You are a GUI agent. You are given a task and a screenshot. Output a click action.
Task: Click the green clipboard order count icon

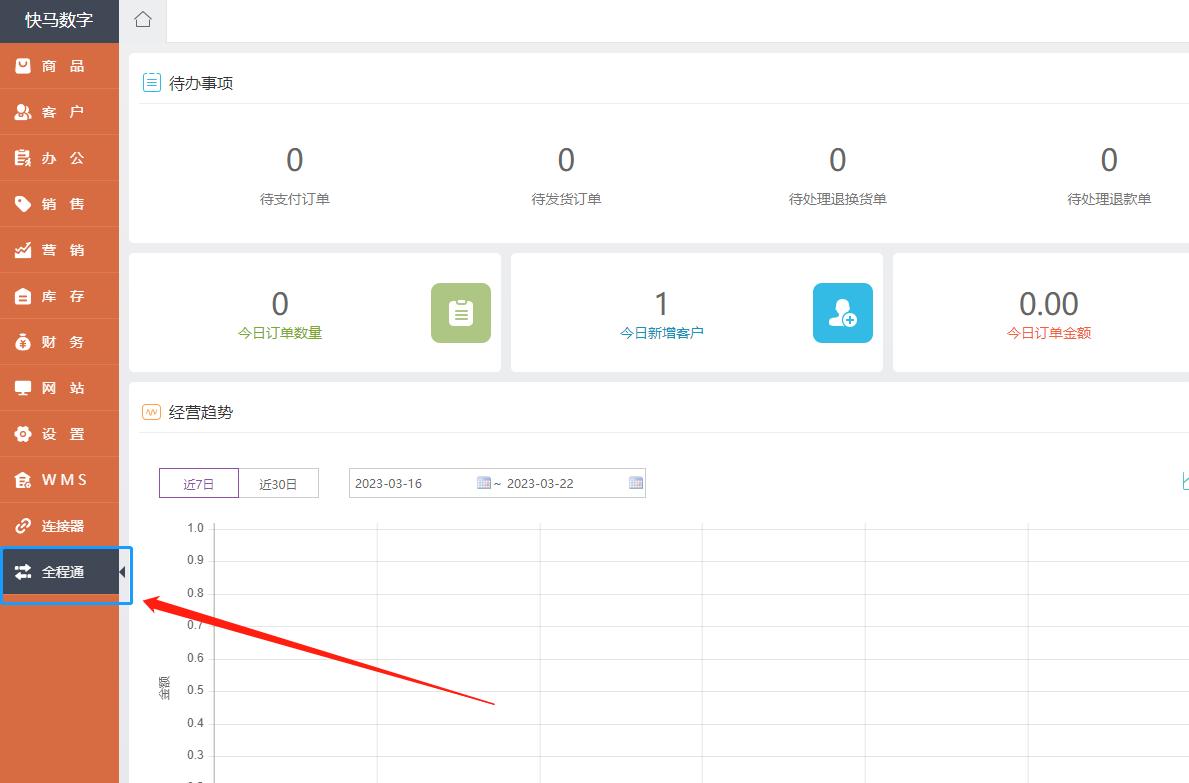tap(461, 313)
